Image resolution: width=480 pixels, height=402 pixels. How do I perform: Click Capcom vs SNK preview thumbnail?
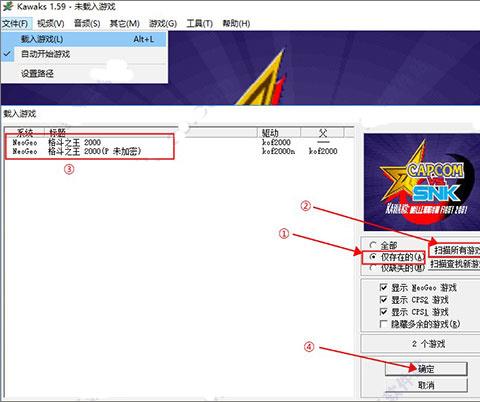pyautogui.click(x=422, y=182)
